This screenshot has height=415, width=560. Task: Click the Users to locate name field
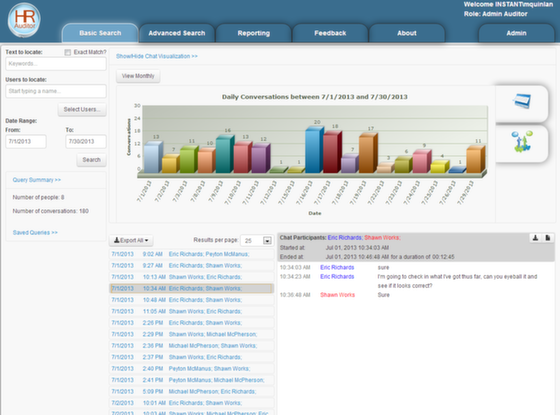point(56,91)
